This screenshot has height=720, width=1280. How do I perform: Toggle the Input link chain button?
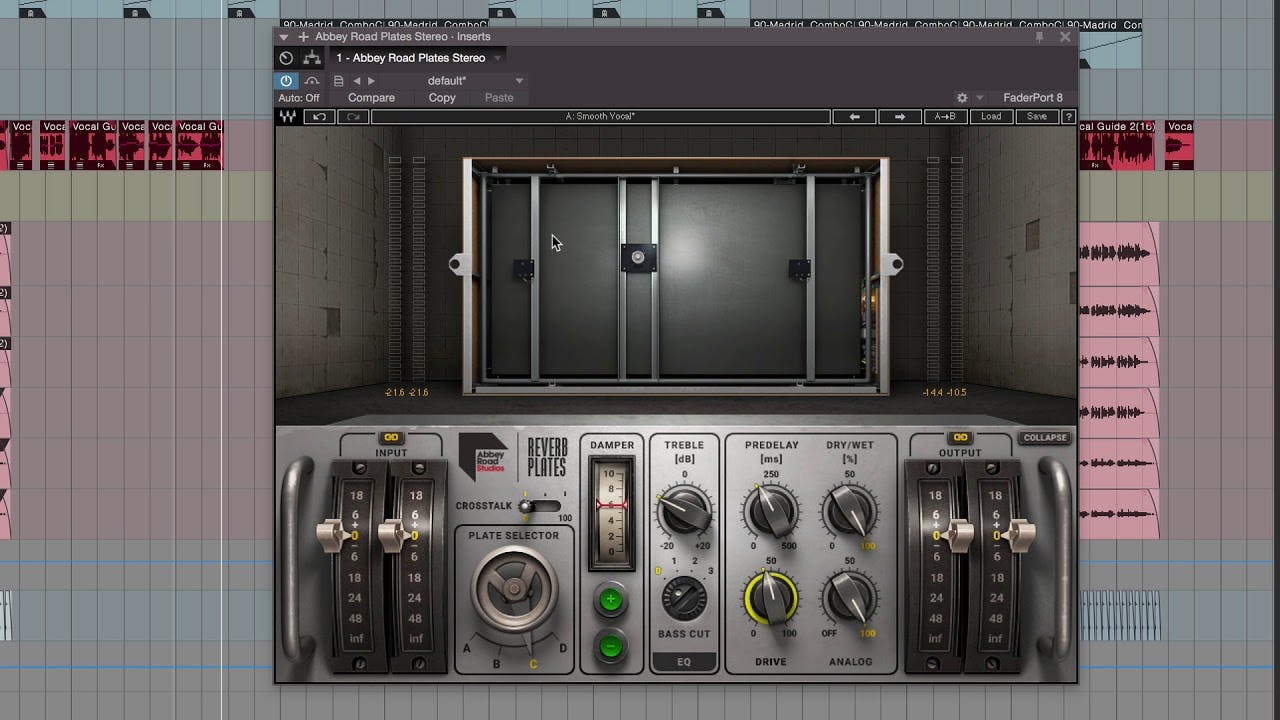point(391,438)
